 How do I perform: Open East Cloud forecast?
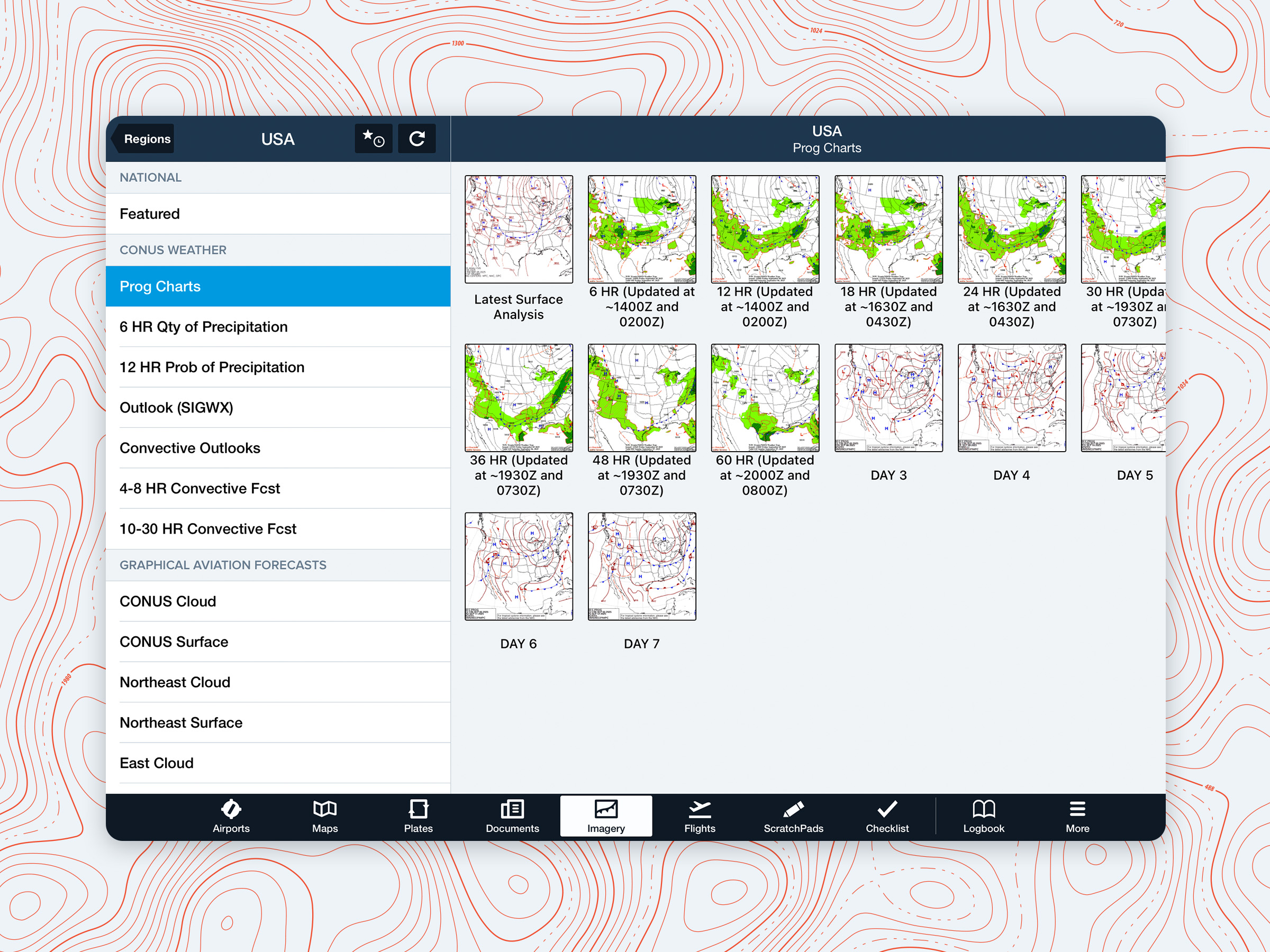pos(278,763)
